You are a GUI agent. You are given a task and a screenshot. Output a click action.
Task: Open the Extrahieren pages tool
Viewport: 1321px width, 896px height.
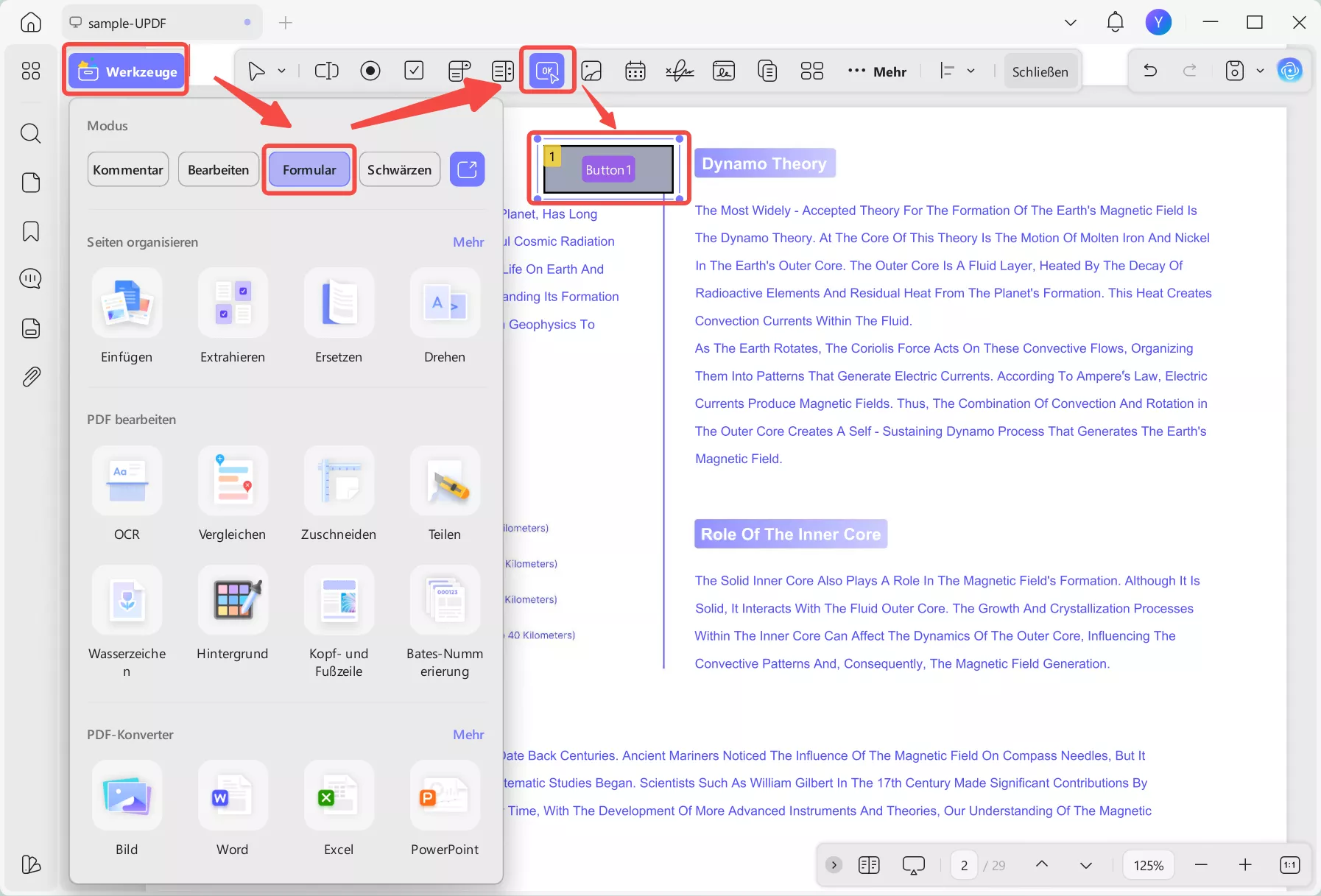(233, 317)
